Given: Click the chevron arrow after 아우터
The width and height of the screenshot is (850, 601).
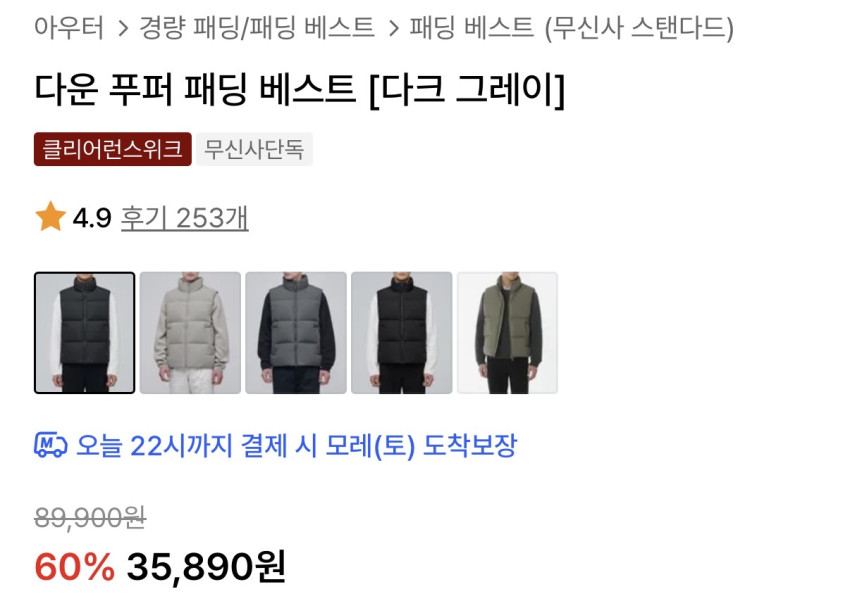Looking at the screenshot, I should [123, 28].
